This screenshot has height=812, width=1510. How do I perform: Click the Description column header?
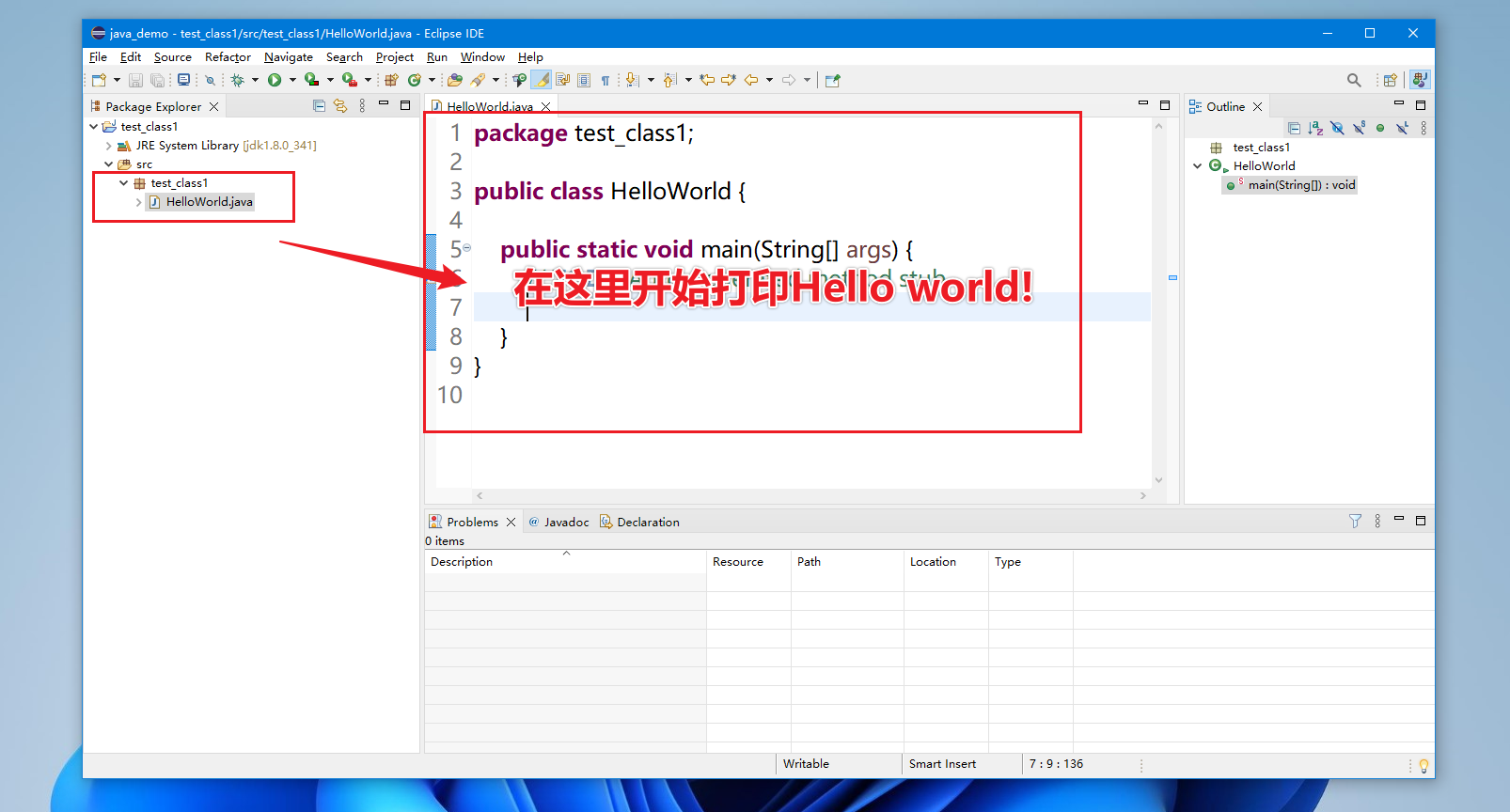point(565,562)
